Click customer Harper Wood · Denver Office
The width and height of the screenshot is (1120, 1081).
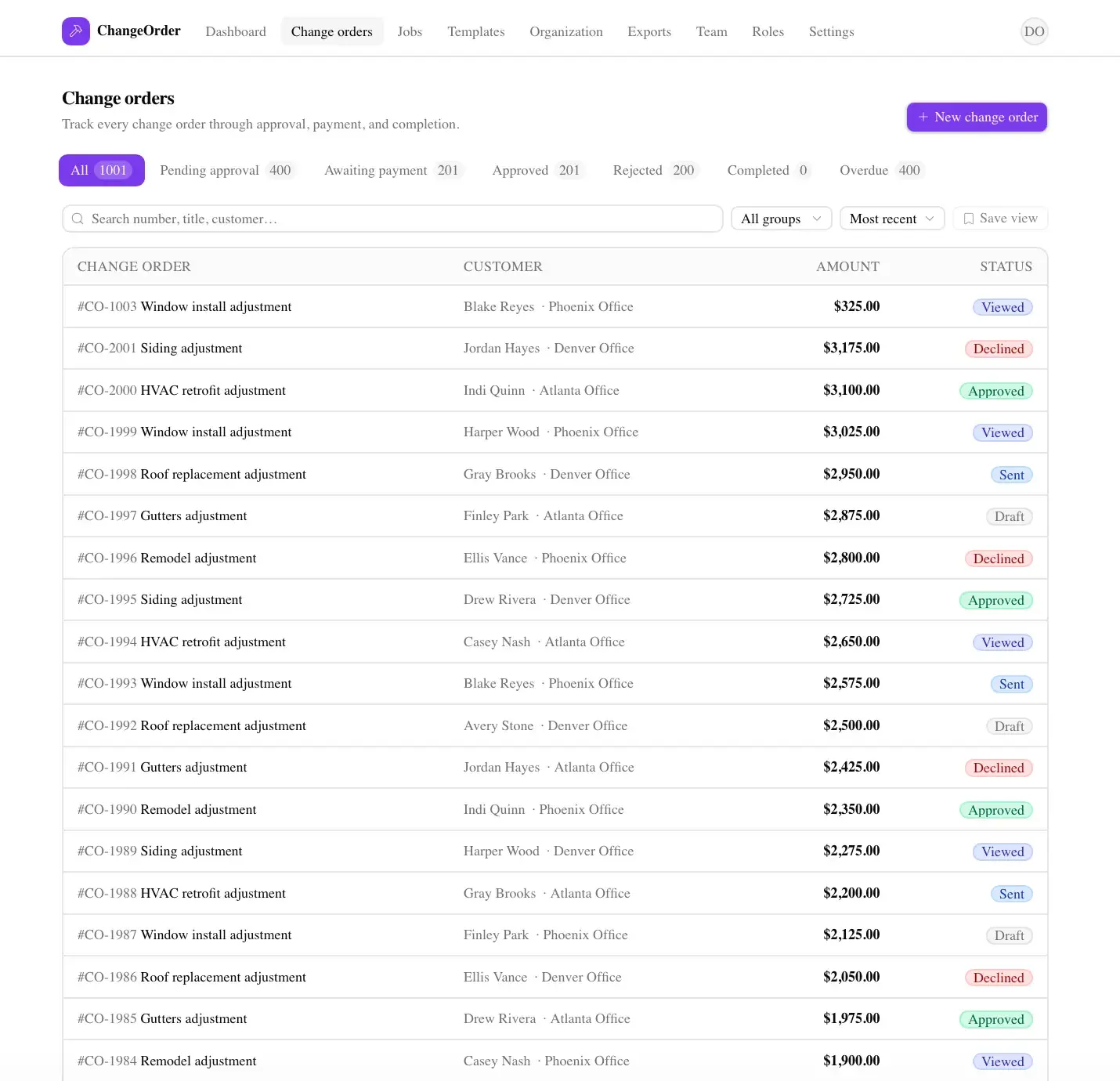(548, 851)
